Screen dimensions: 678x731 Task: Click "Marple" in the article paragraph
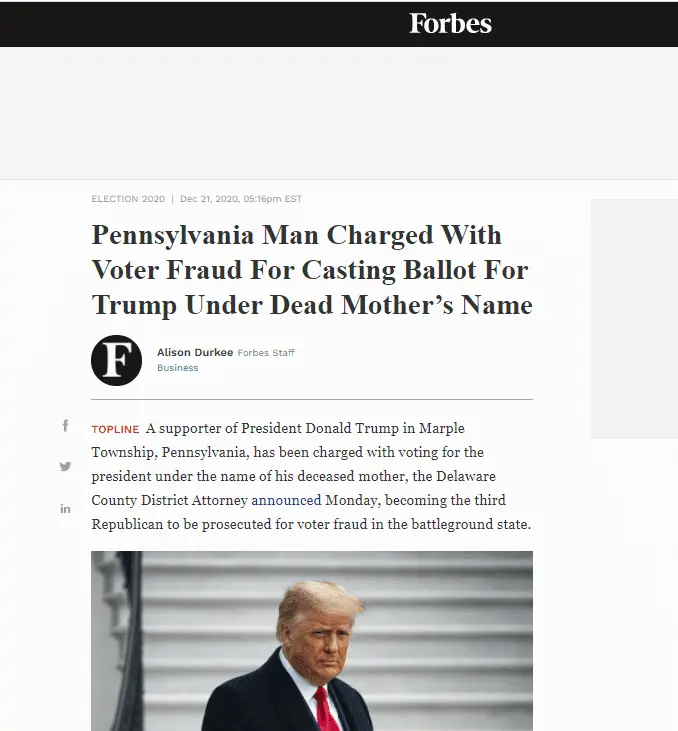tap(443, 428)
